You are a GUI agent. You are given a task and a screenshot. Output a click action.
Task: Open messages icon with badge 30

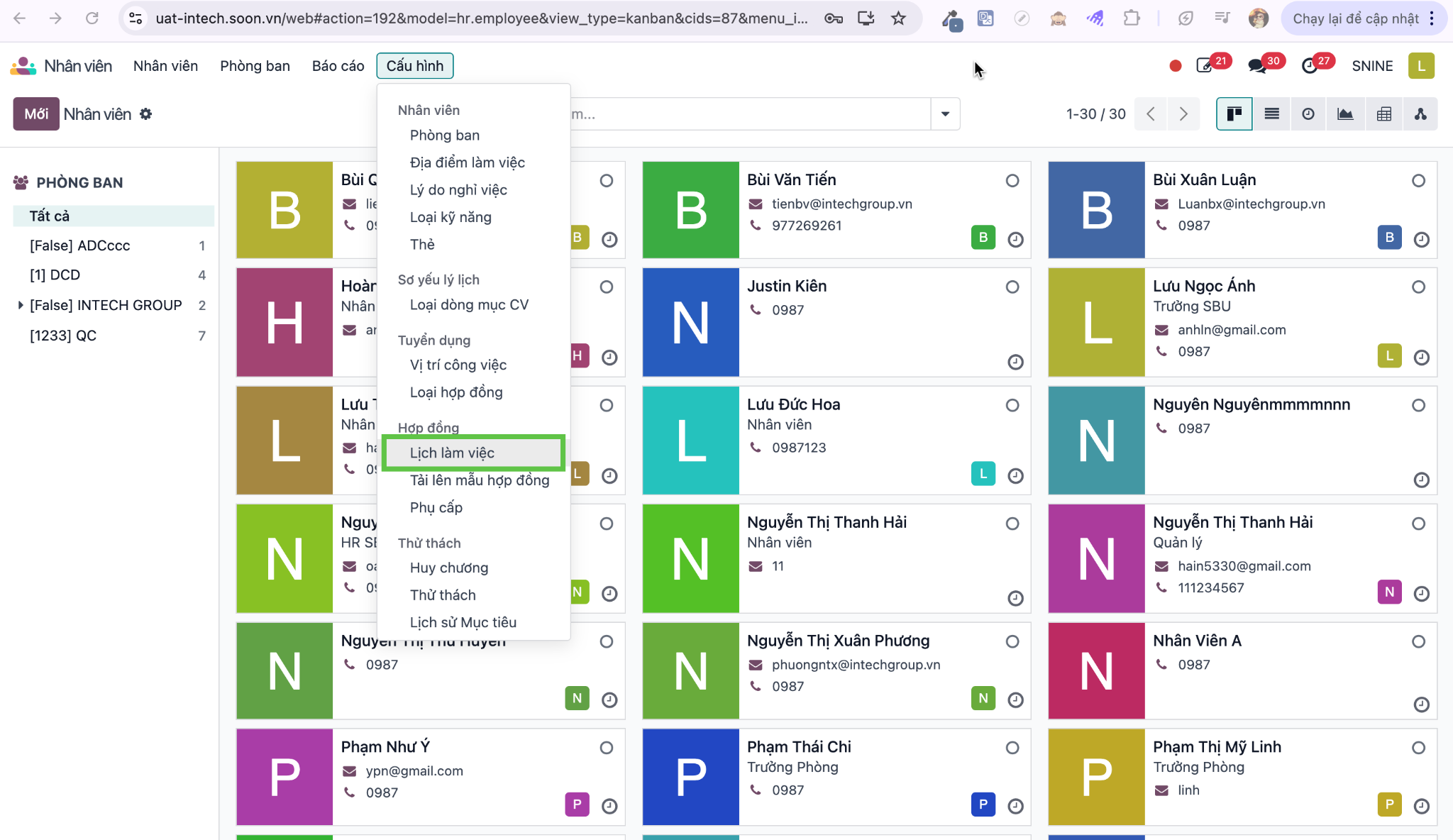click(1257, 66)
